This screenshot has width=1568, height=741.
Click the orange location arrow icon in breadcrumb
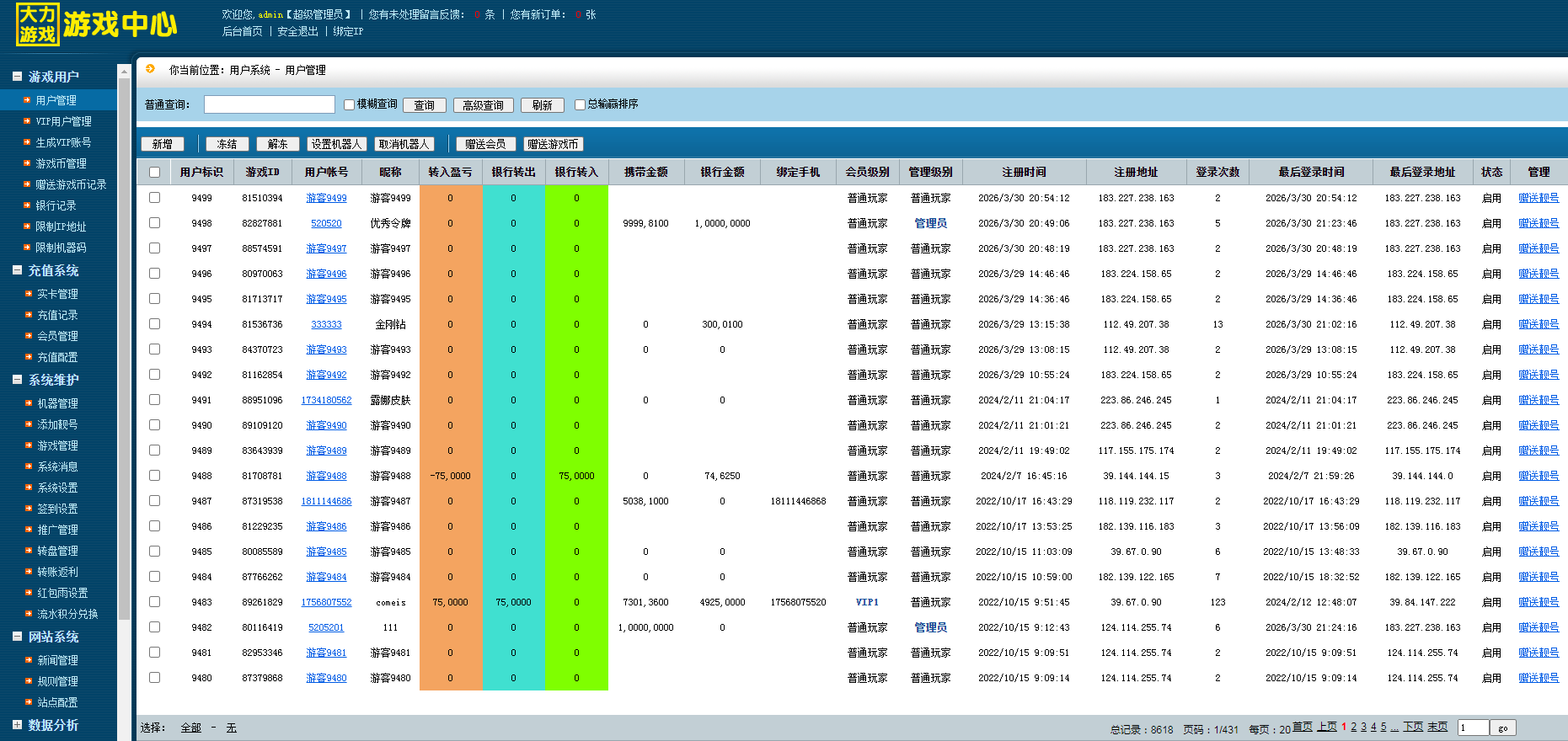(x=151, y=69)
